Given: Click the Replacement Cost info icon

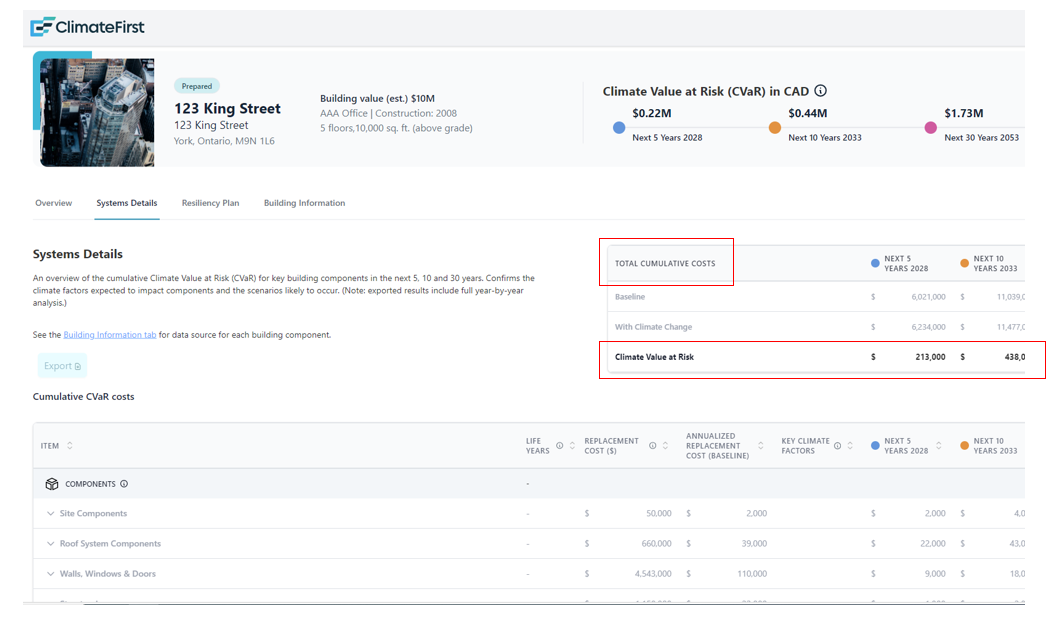Looking at the screenshot, I should click(652, 446).
